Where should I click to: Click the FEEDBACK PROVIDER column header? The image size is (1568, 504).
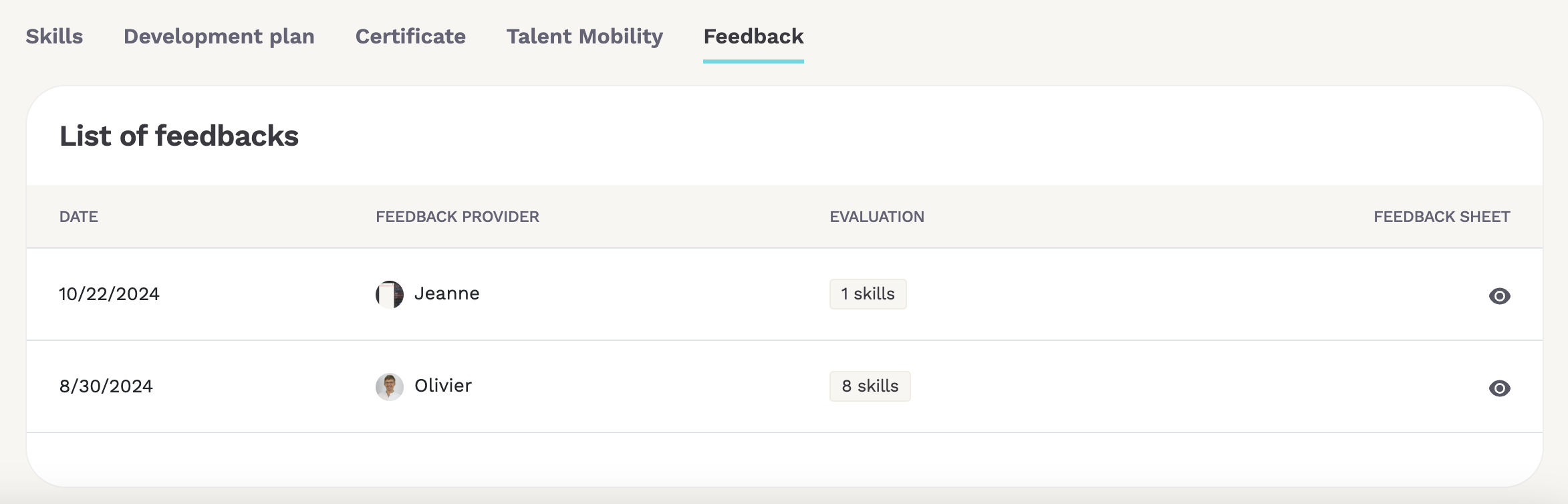(457, 217)
